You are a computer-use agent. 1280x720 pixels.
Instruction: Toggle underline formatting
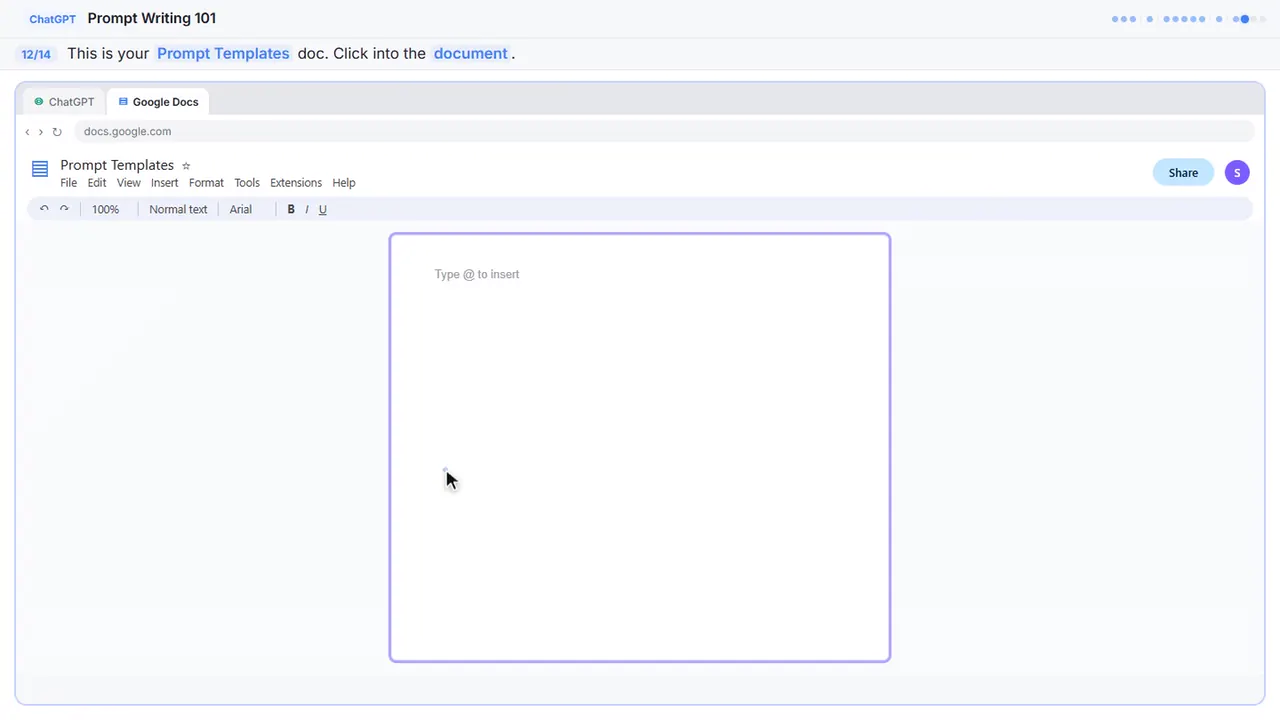pyautogui.click(x=323, y=209)
